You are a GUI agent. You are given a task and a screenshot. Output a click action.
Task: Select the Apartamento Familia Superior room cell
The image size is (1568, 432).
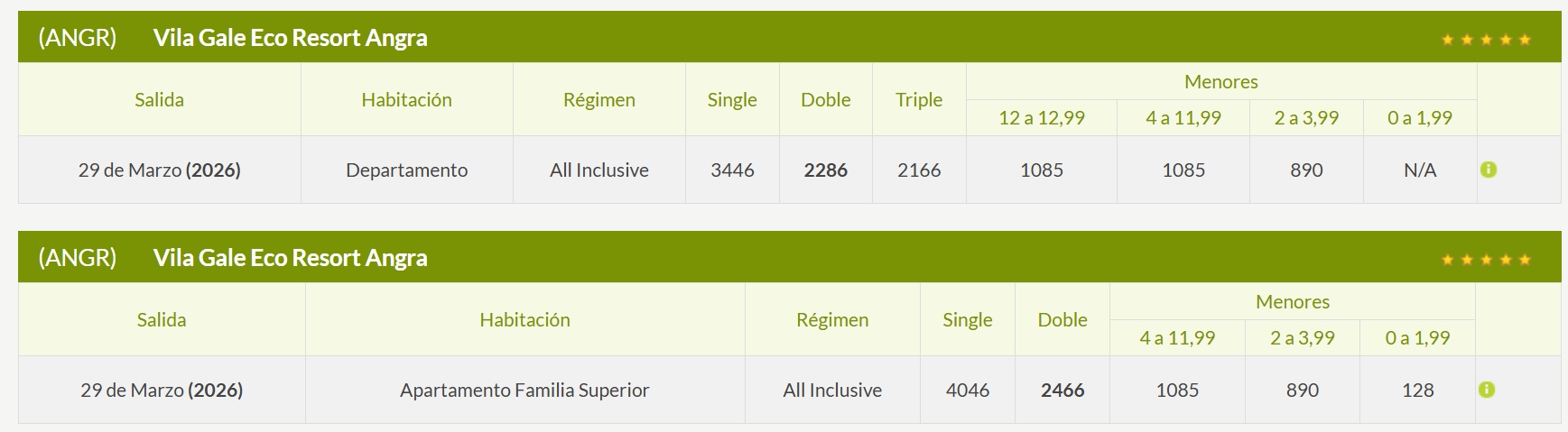click(524, 390)
